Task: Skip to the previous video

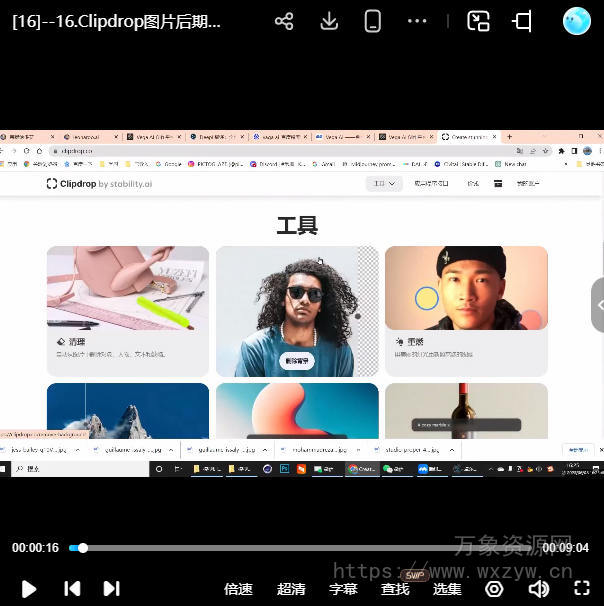Action: click(72, 589)
